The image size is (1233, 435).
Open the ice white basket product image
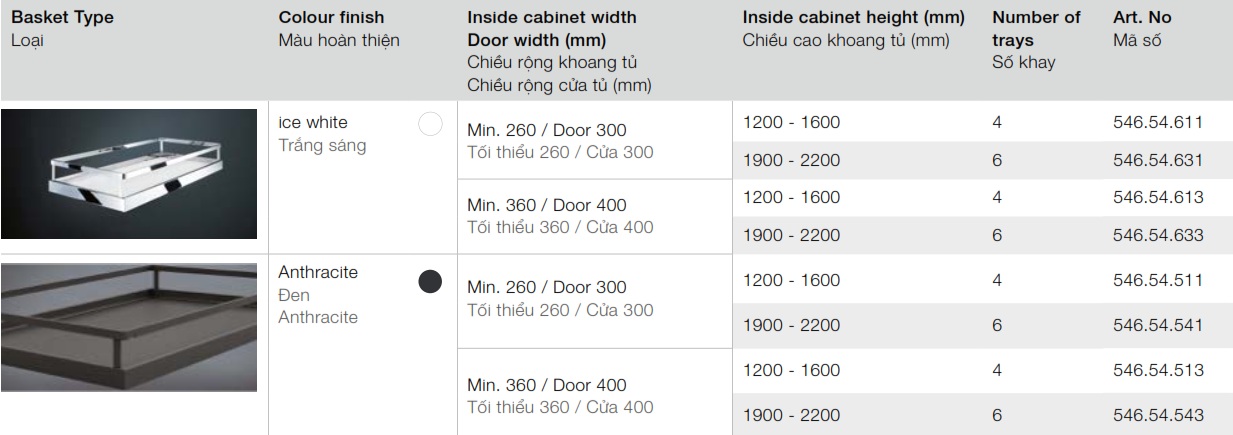[129, 174]
